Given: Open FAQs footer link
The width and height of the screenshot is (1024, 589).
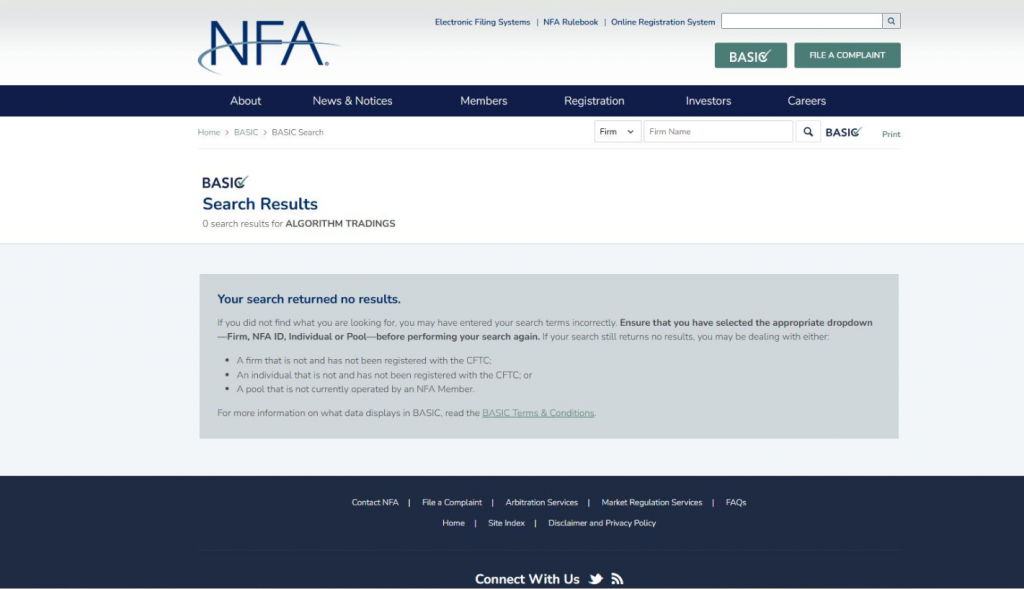Looking at the screenshot, I should pyautogui.click(x=735, y=502).
